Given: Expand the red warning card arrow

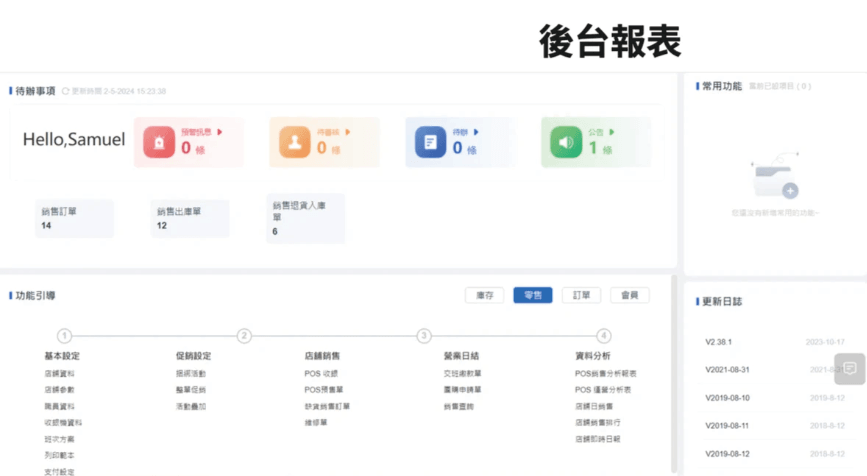Looking at the screenshot, I should pyautogui.click(x=220, y=132).
